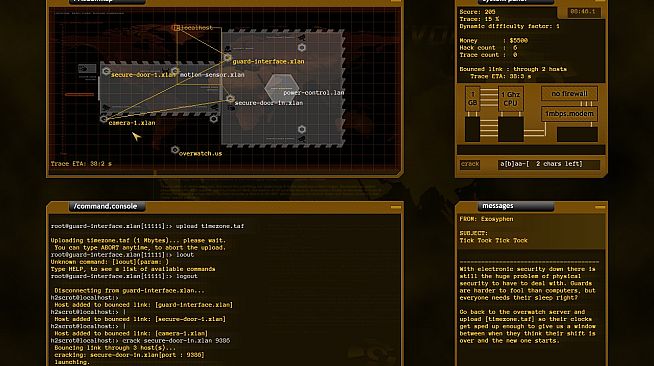Click 'Host added to bounced link: [secure-door-1.xlan]'

click(x=140, y=319)
